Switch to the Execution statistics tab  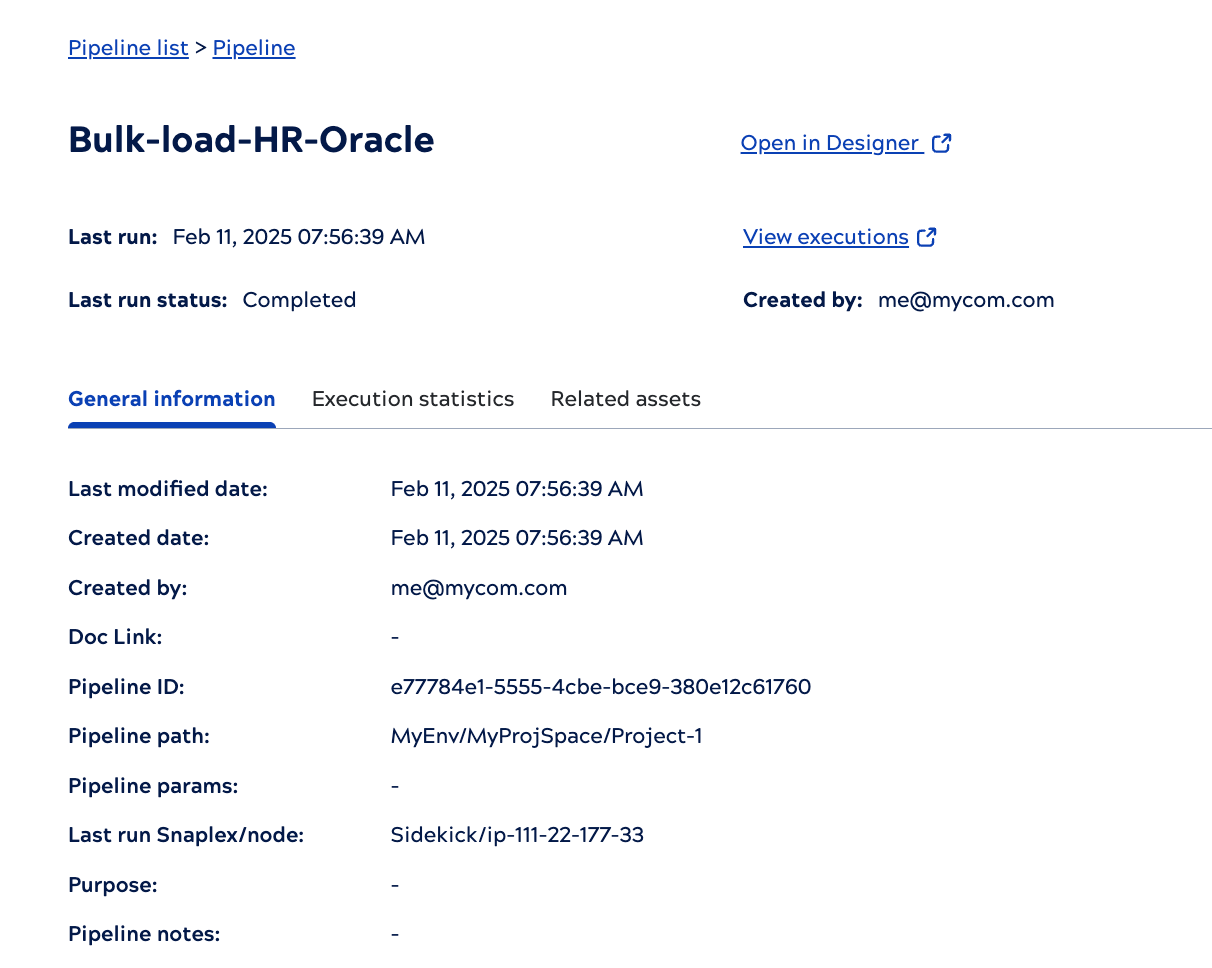413,399
